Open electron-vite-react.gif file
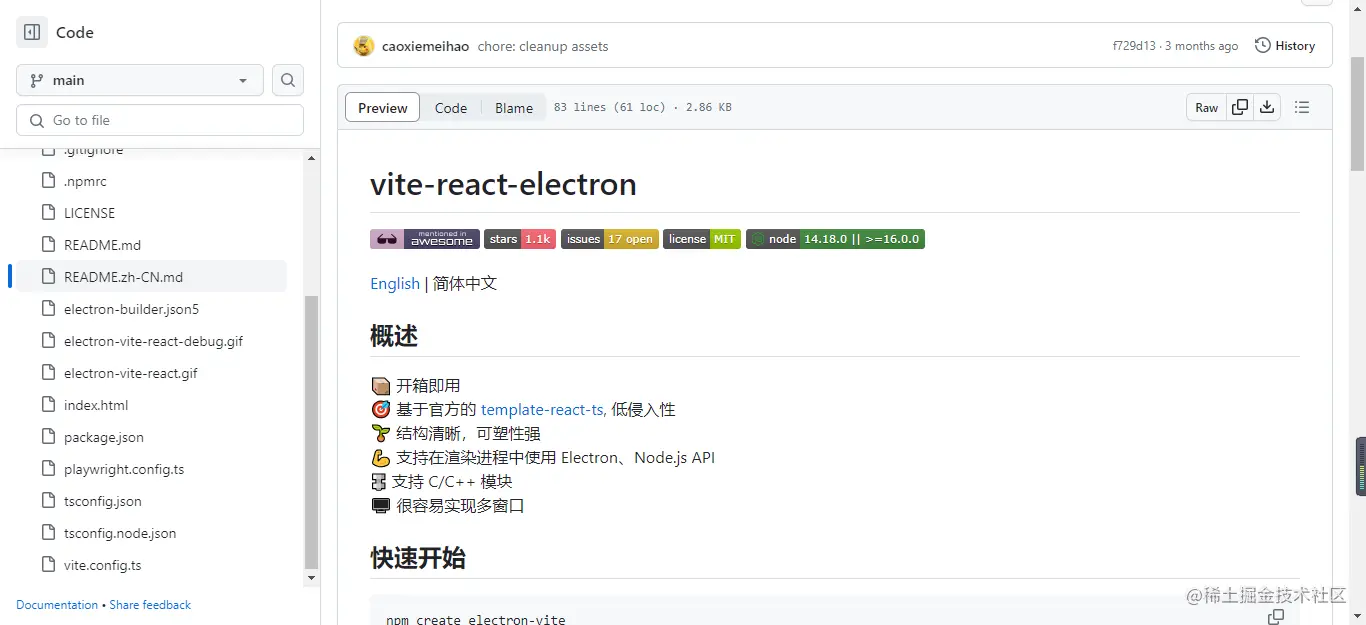The image size is (1366, 625). (131, 373)
